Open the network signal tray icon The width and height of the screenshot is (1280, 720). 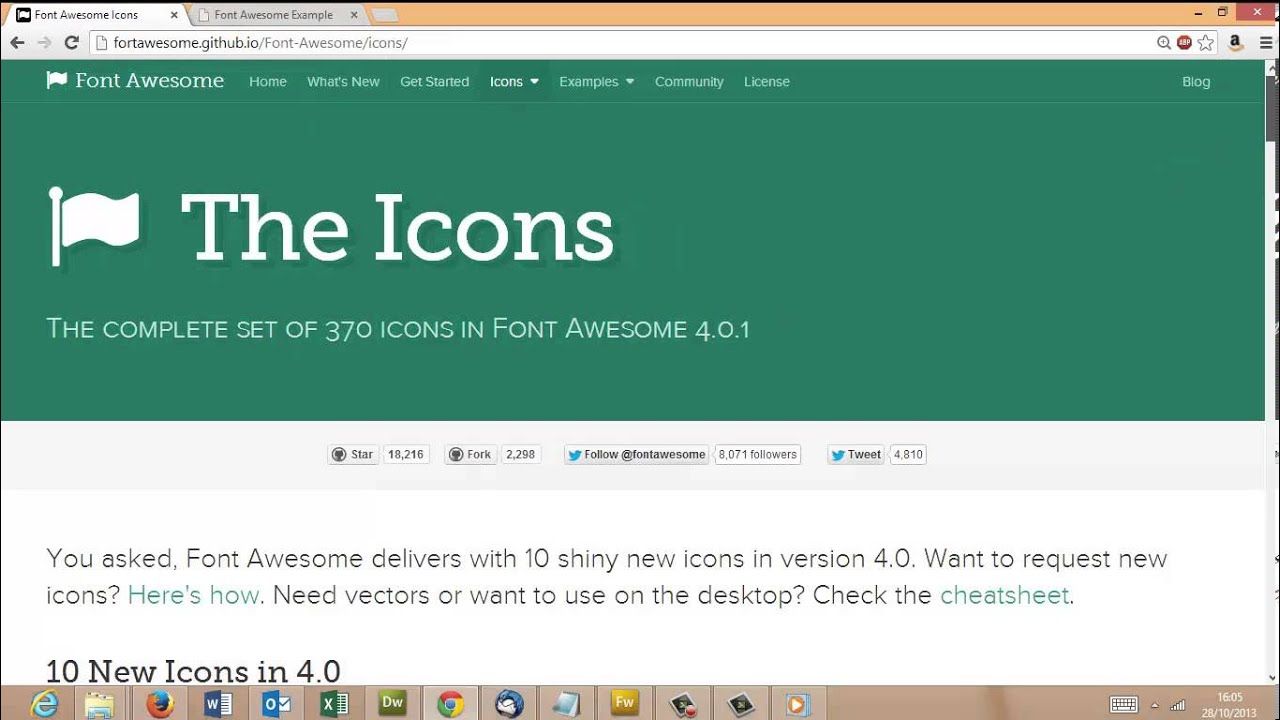1178,704
